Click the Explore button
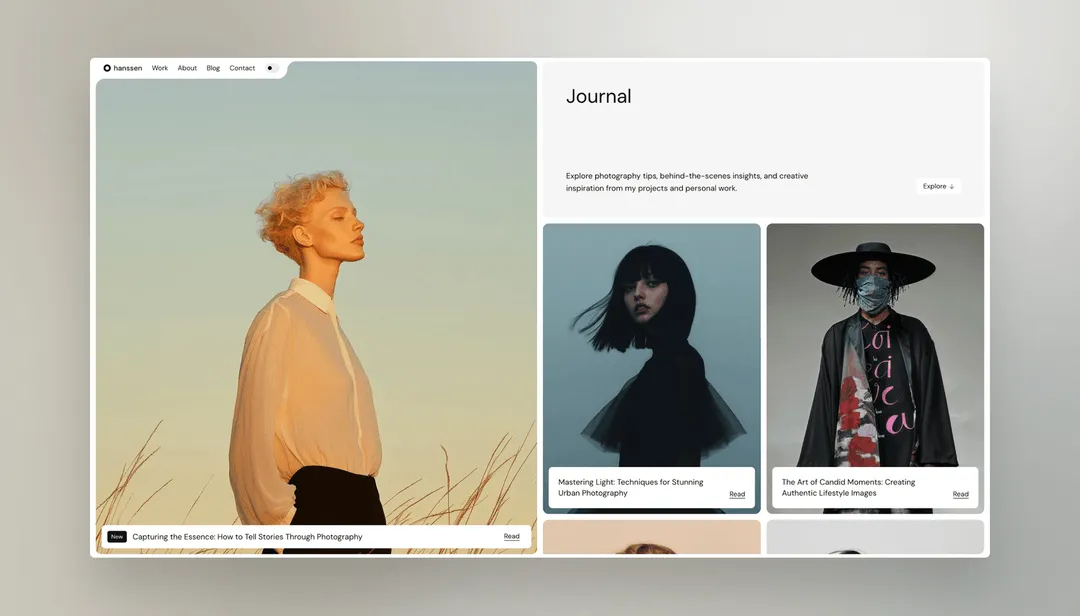Screen dimensions: 1080x616 pyautogui.click(x=938, y=186)
